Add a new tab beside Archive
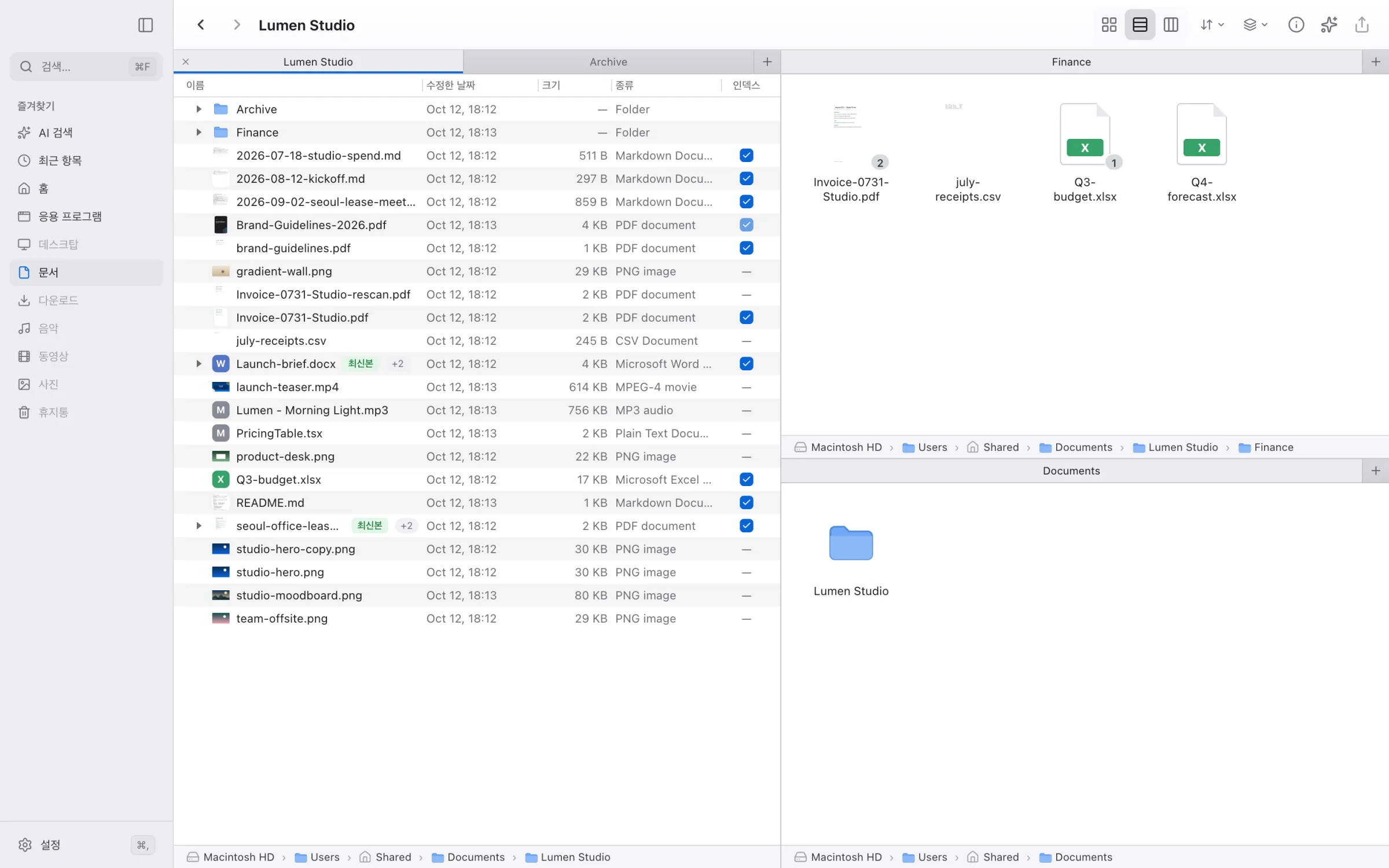 coord(767,62)
